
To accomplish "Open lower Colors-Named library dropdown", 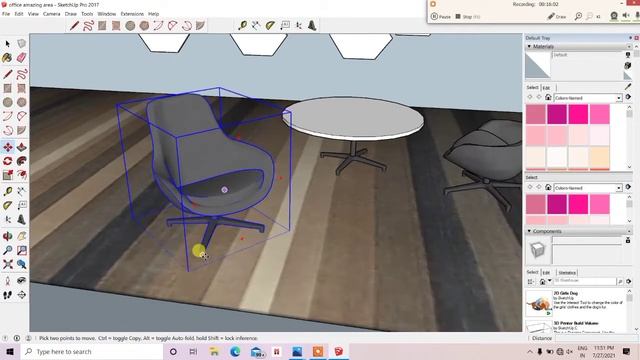I will coord(619,188).
